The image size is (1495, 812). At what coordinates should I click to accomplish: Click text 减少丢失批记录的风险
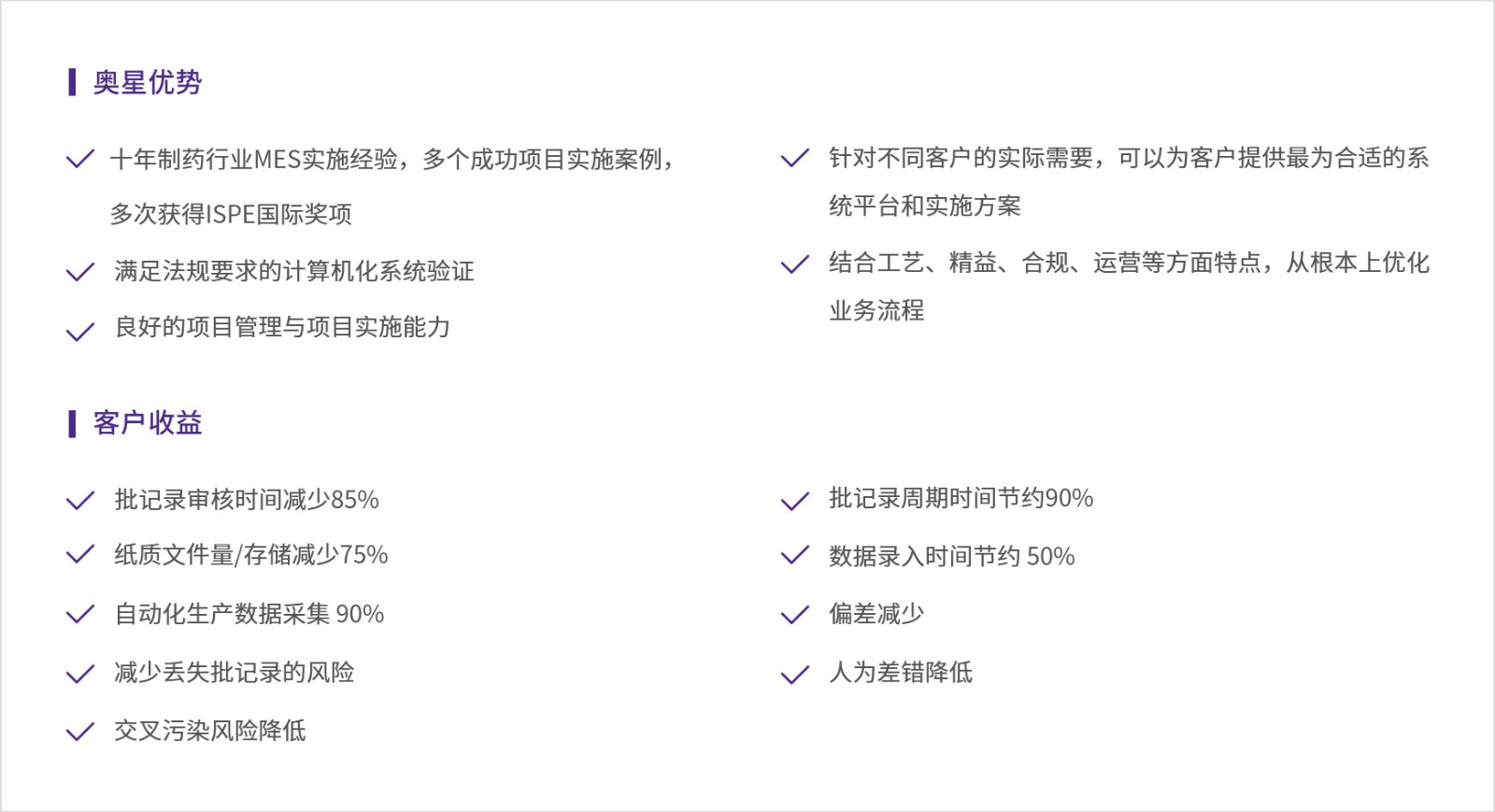point(235,672)
